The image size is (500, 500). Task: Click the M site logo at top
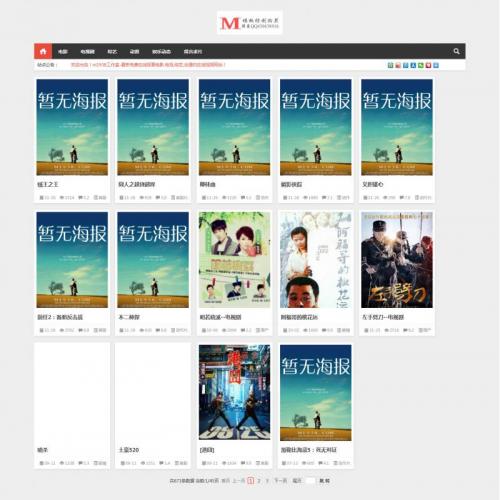(250, 23)
